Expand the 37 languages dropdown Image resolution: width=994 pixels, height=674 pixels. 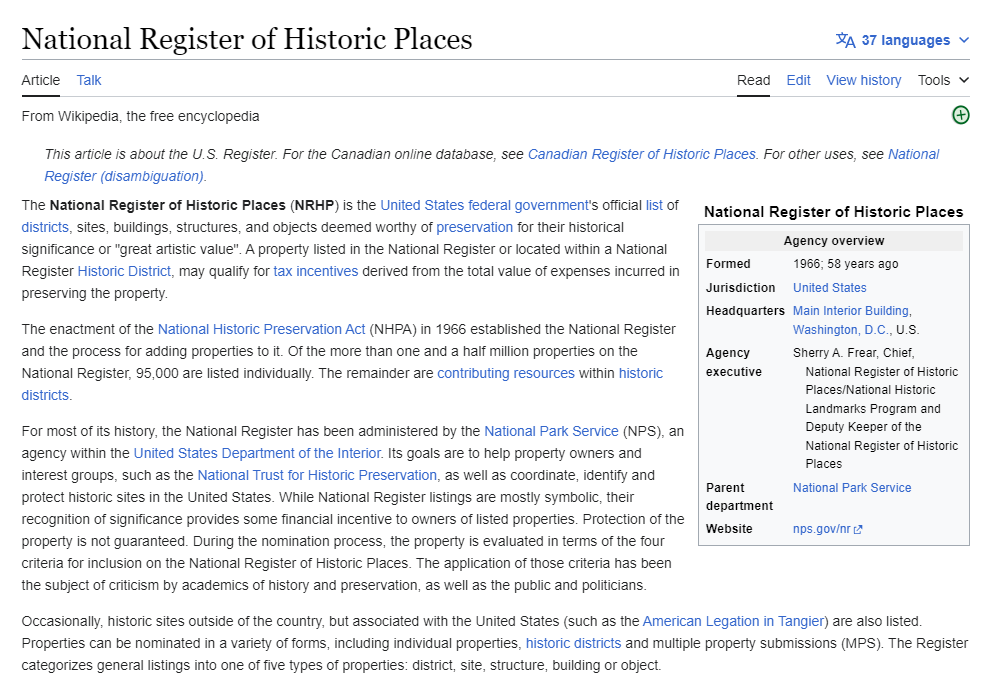[903, 40]
